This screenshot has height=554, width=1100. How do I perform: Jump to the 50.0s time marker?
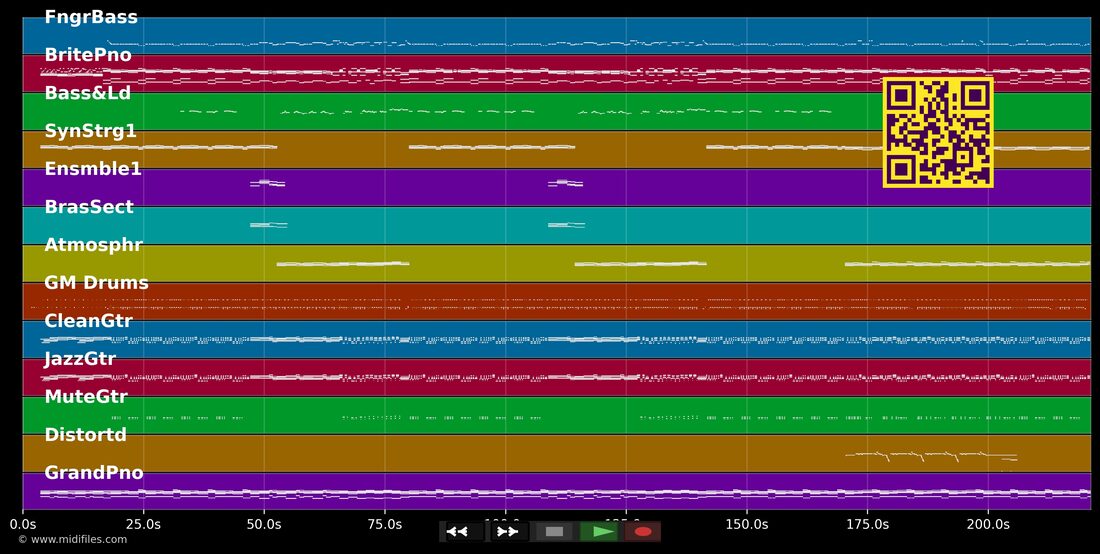click(264, 524)
